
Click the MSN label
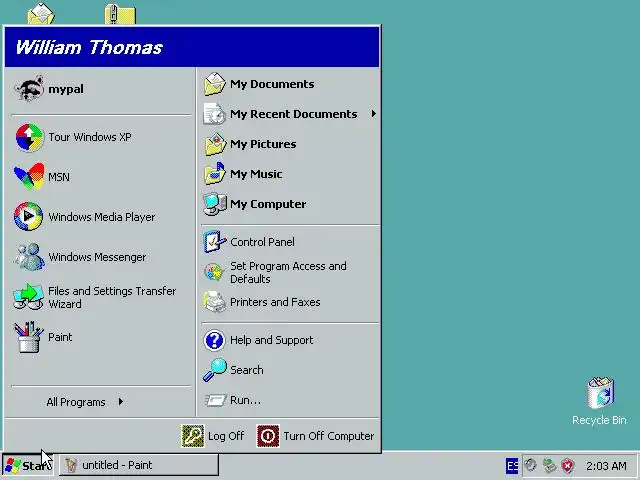pos(59,177)
